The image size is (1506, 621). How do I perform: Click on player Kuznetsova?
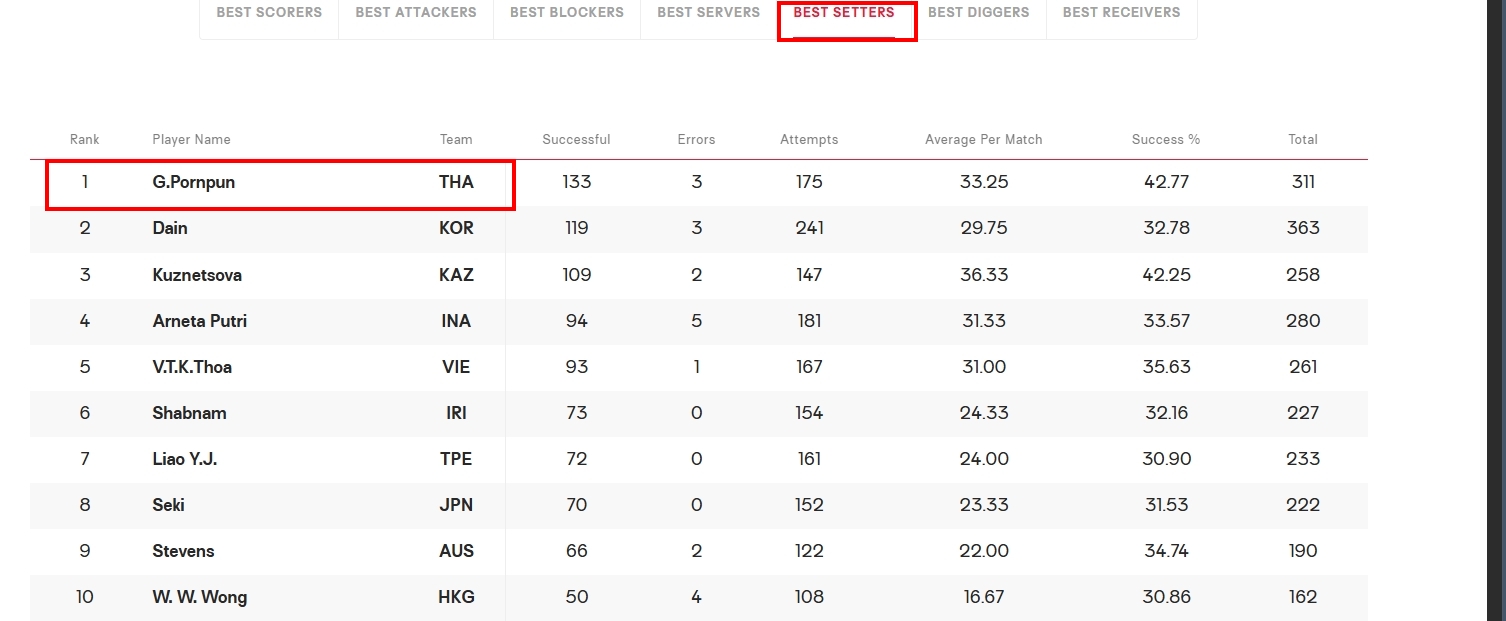coord(197,275)
